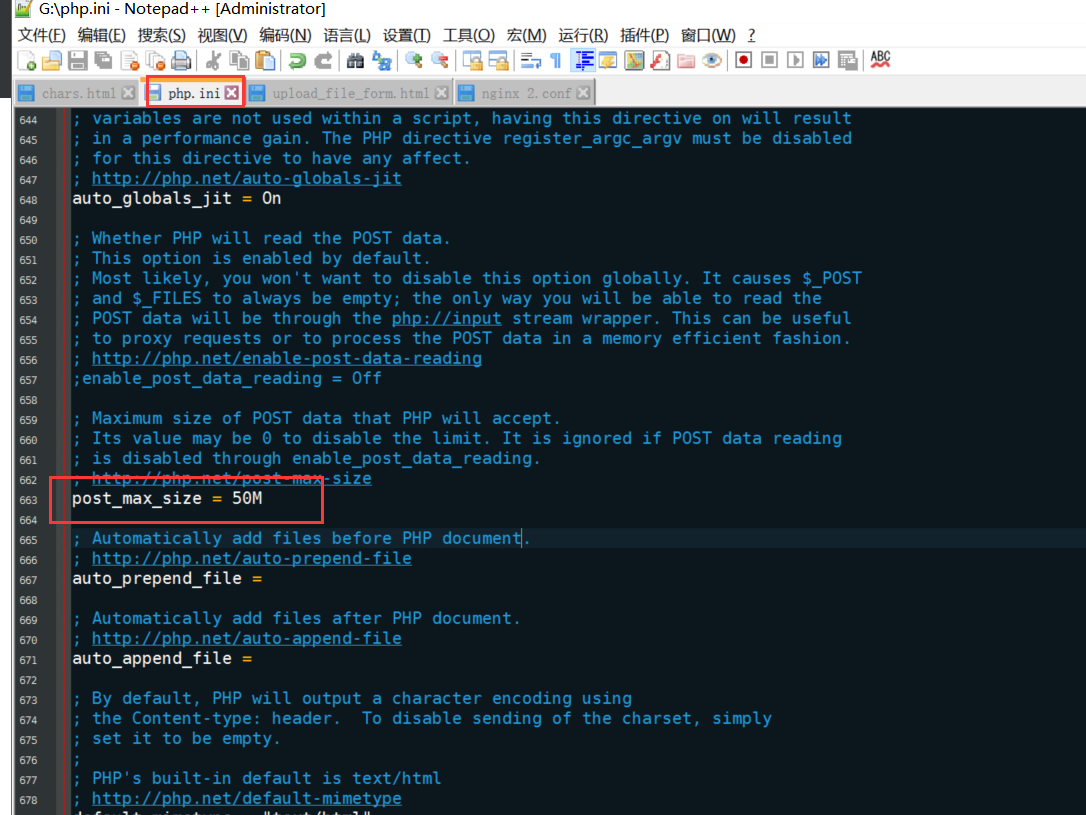This screenshot has height=815, width=1086.
Task: Open user defined language dialog icon
Action: pyautogui.click(x=608, y=61)
